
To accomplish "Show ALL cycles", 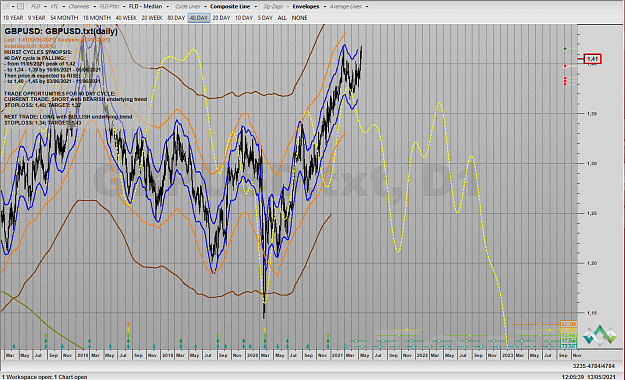I will click(x=282, y=18).
